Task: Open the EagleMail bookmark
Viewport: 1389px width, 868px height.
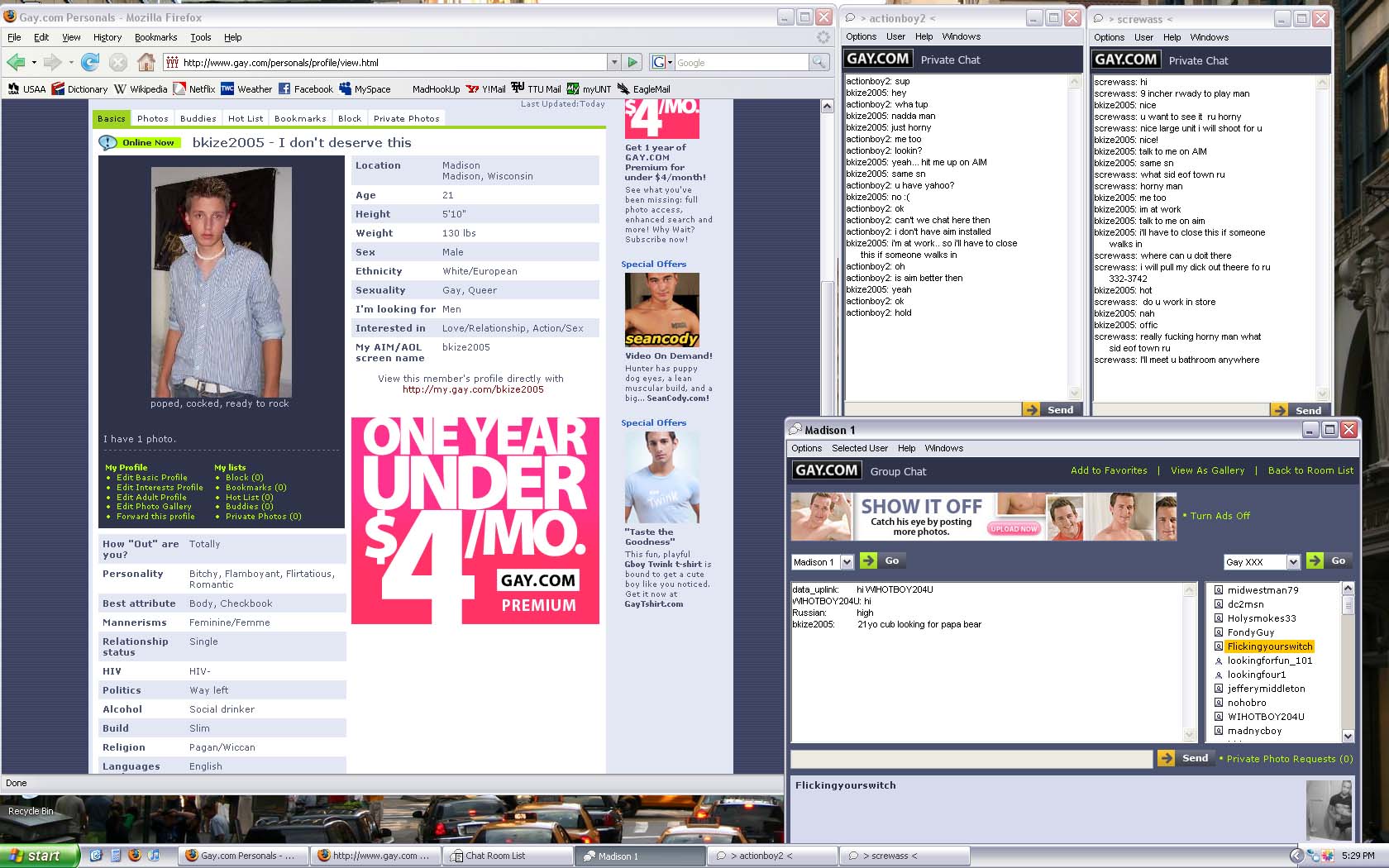Action: coord(644,88)
